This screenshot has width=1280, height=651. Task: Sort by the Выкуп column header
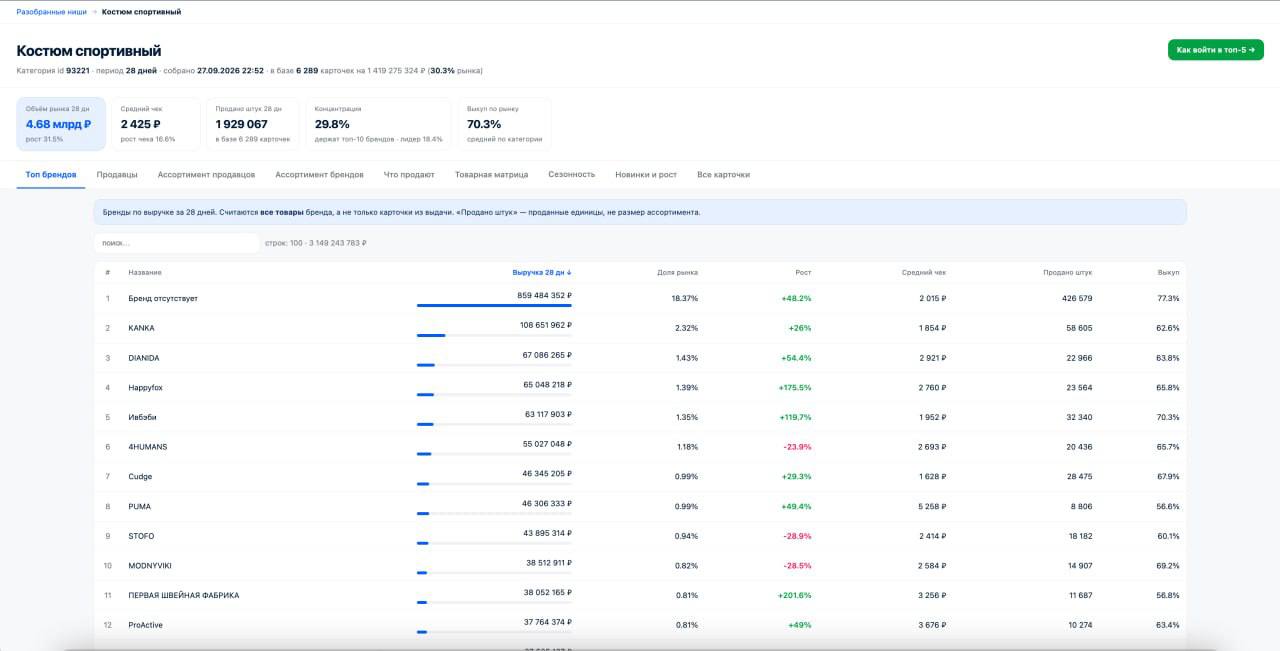coord(1169,272)
